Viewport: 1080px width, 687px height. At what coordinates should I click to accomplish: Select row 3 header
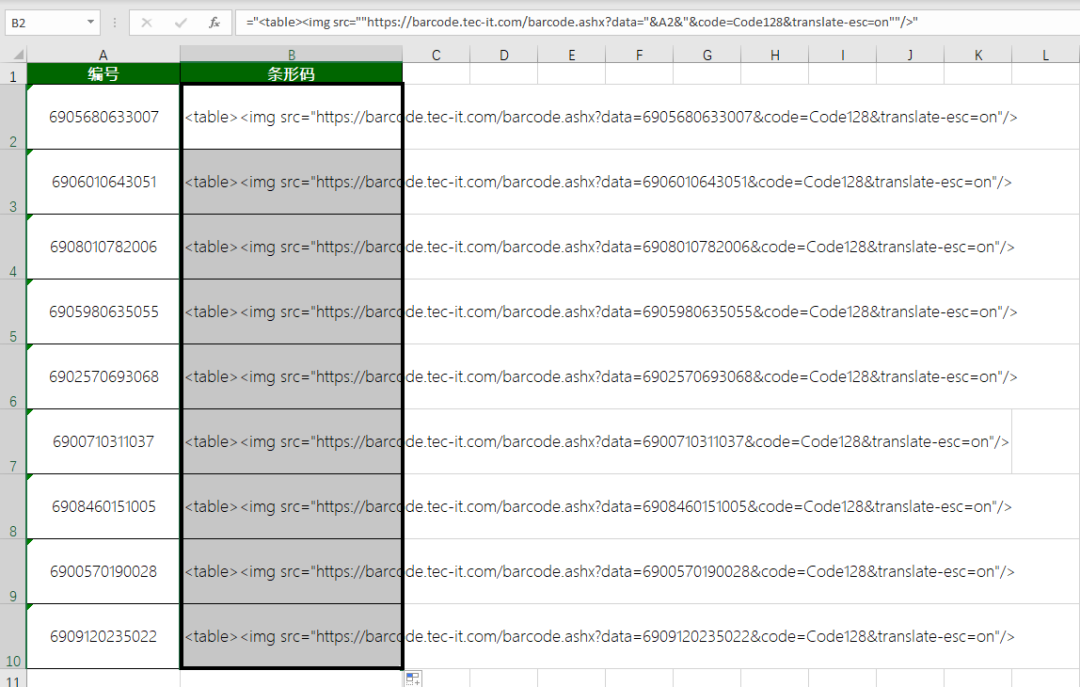[x=13, y=182]
